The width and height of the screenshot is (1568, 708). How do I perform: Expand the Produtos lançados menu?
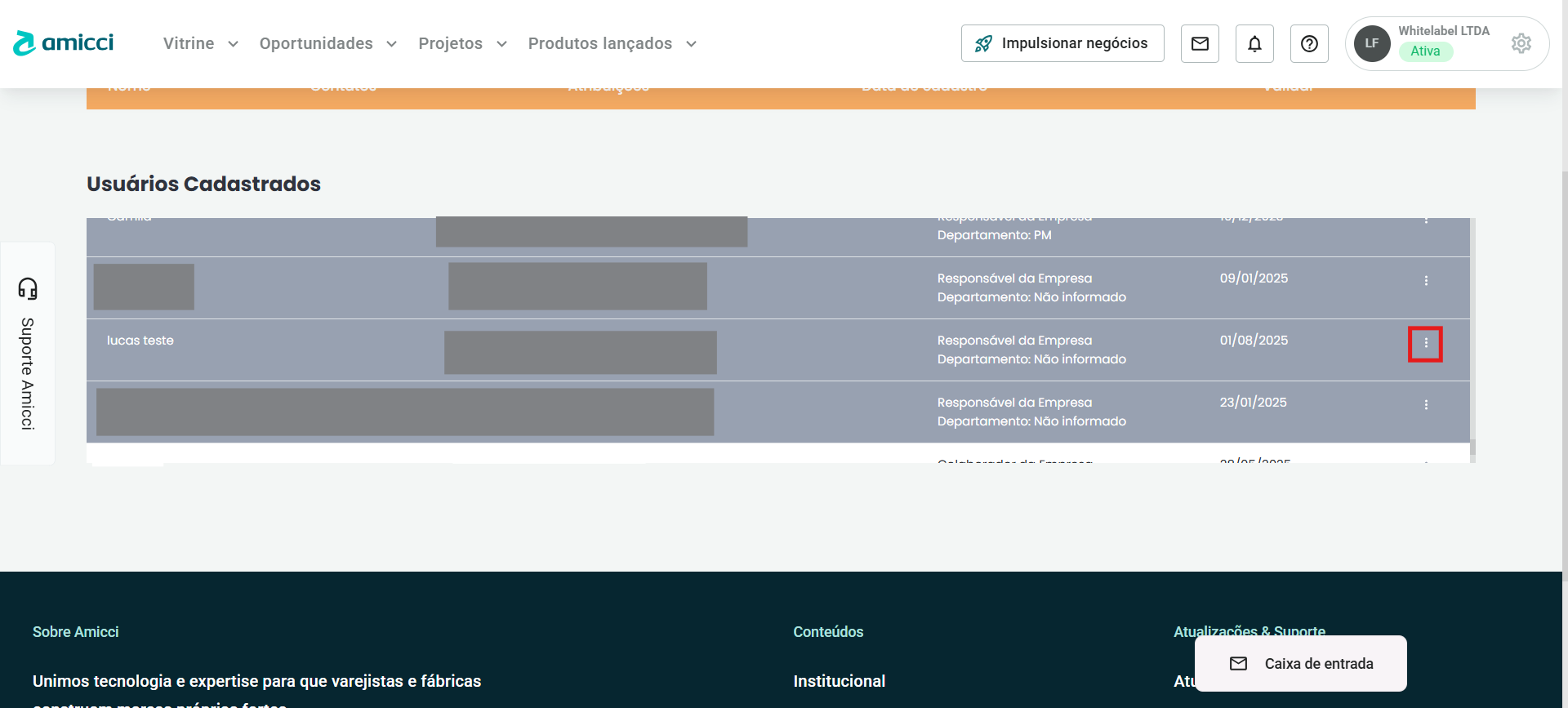click(x=612, y=43)
